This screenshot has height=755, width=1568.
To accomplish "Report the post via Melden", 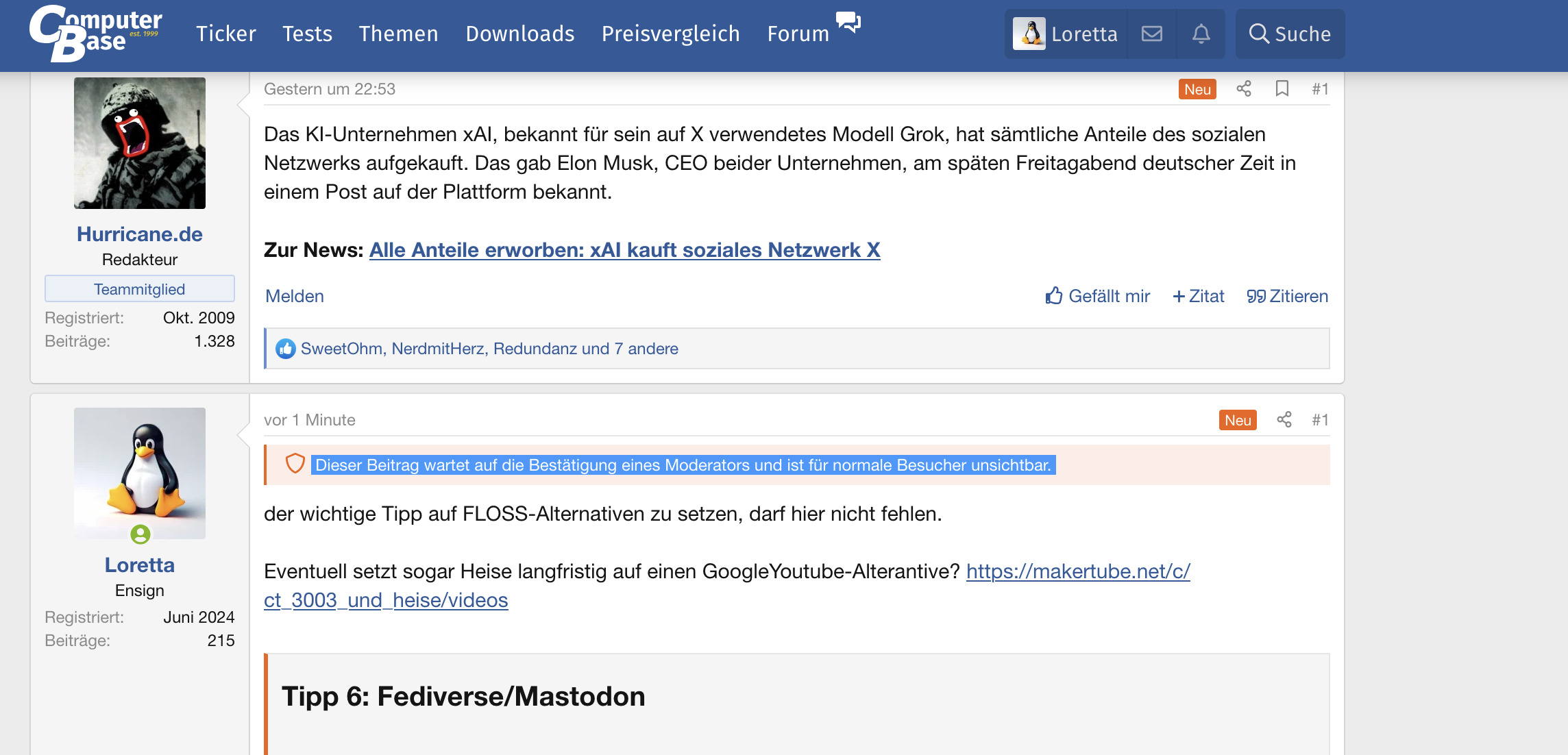I will [x=295, y=296].
